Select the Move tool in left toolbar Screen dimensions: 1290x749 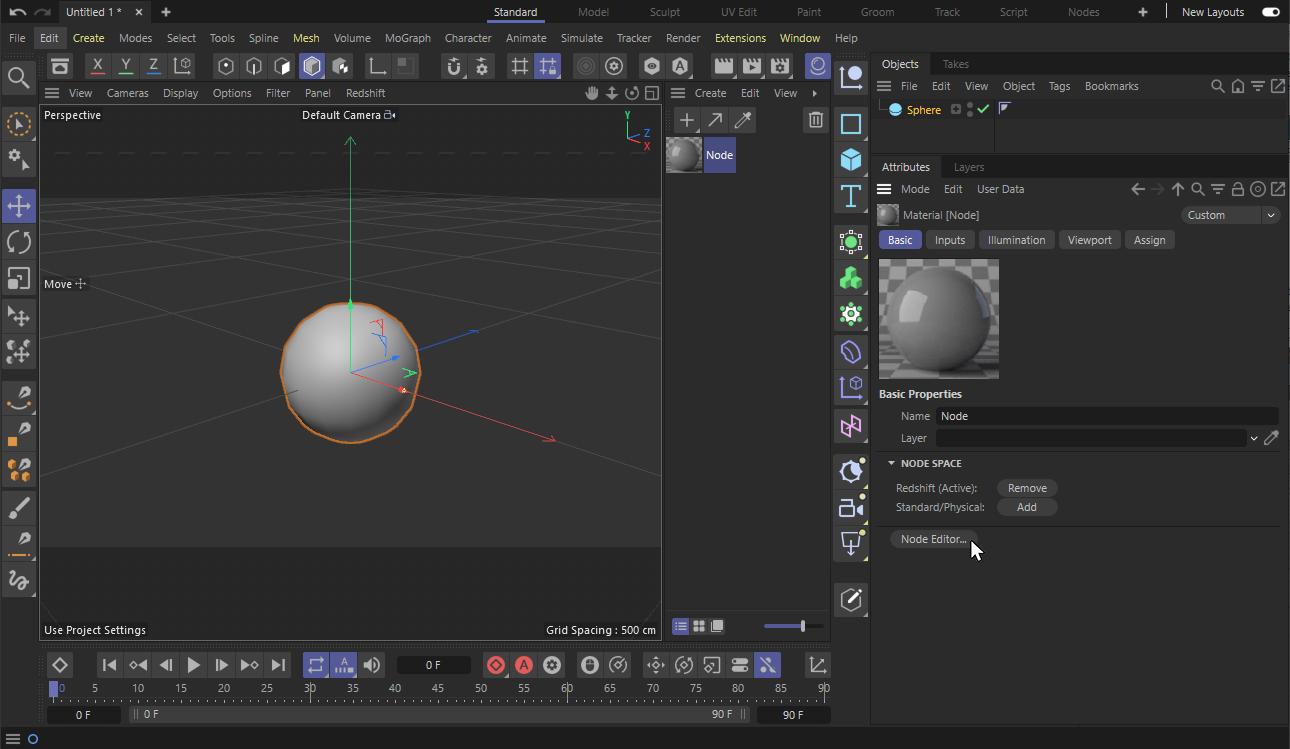19,207
